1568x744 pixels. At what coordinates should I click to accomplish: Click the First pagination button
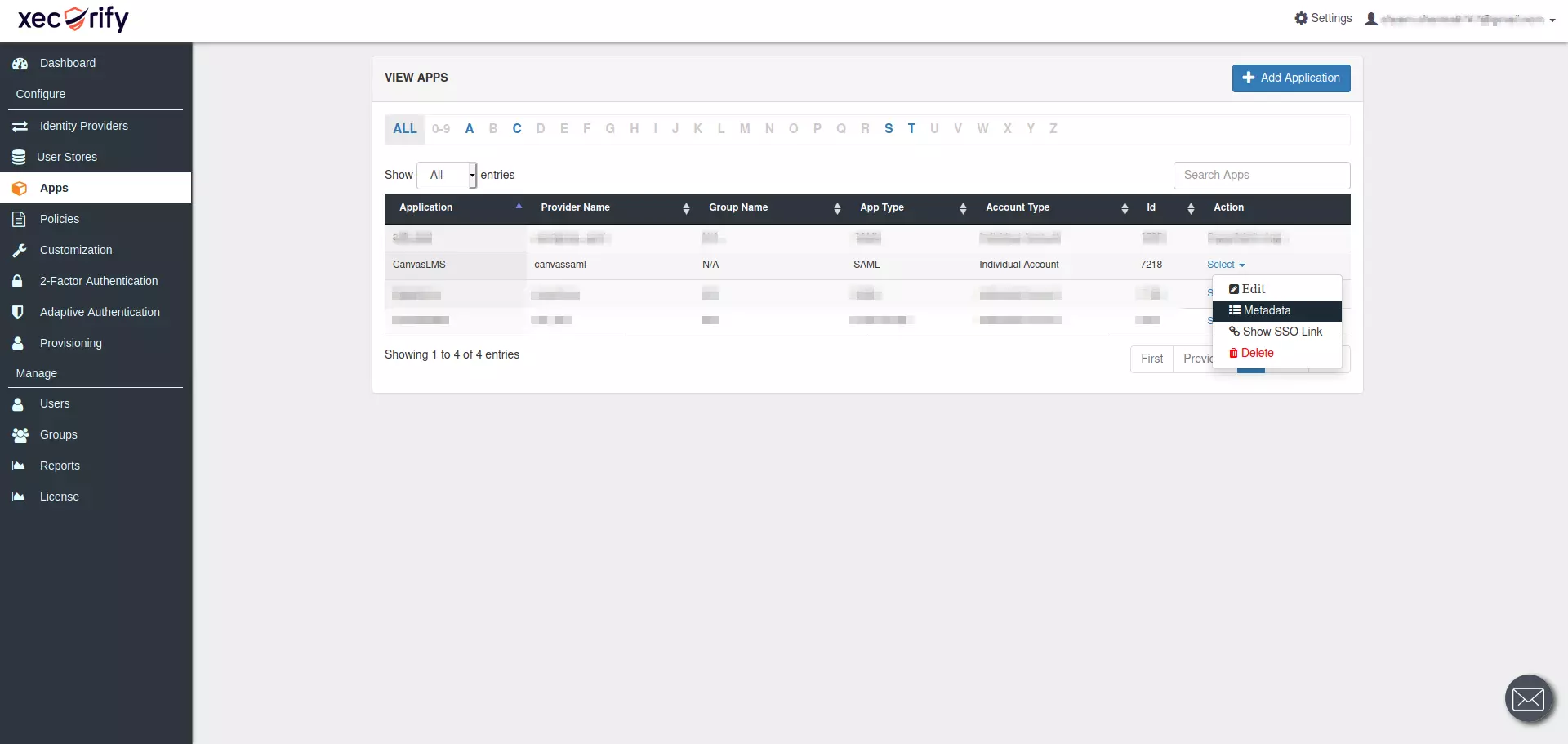pyautogui.click(x=1152, y=359)
